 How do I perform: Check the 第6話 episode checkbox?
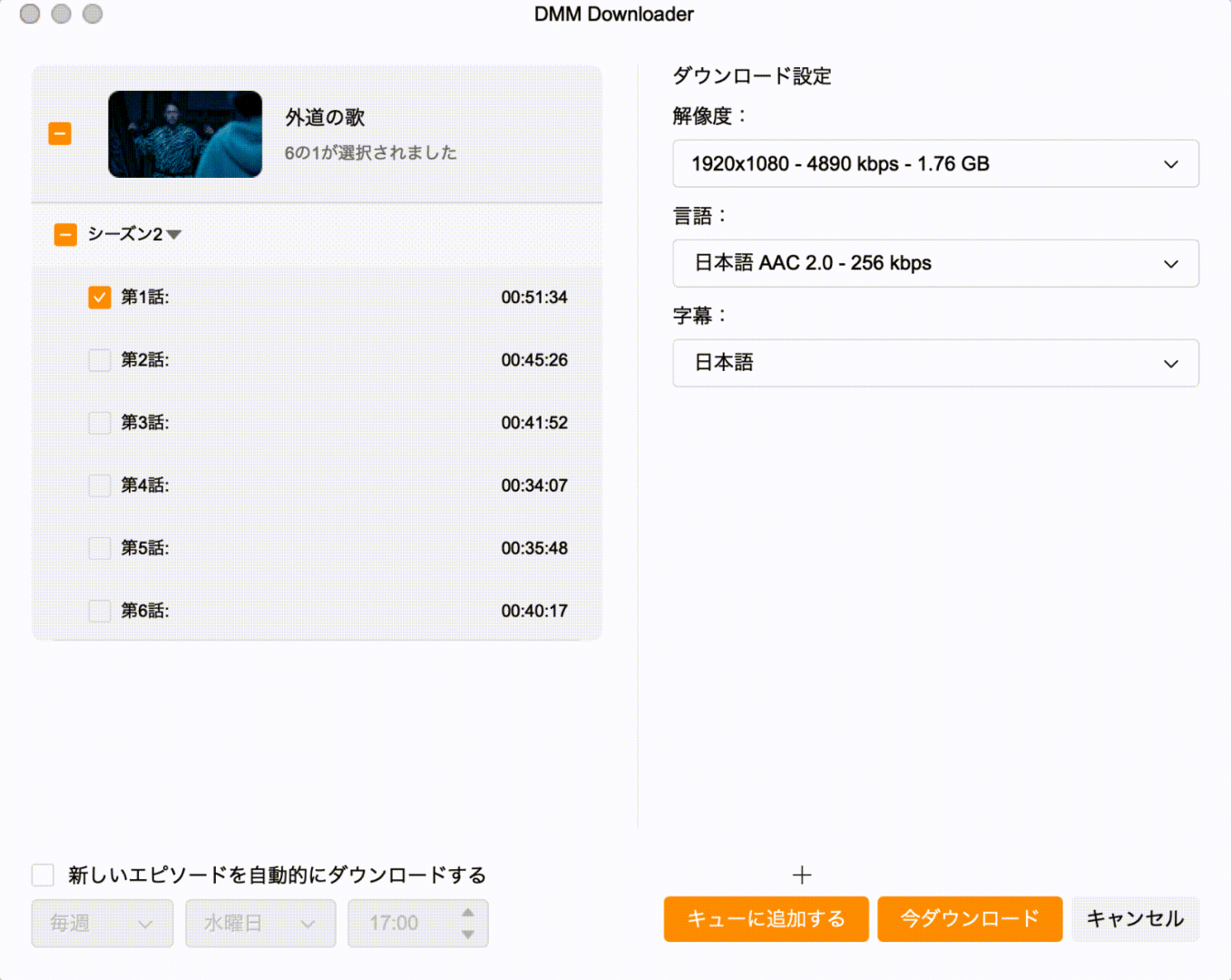(x=100, y=611)
